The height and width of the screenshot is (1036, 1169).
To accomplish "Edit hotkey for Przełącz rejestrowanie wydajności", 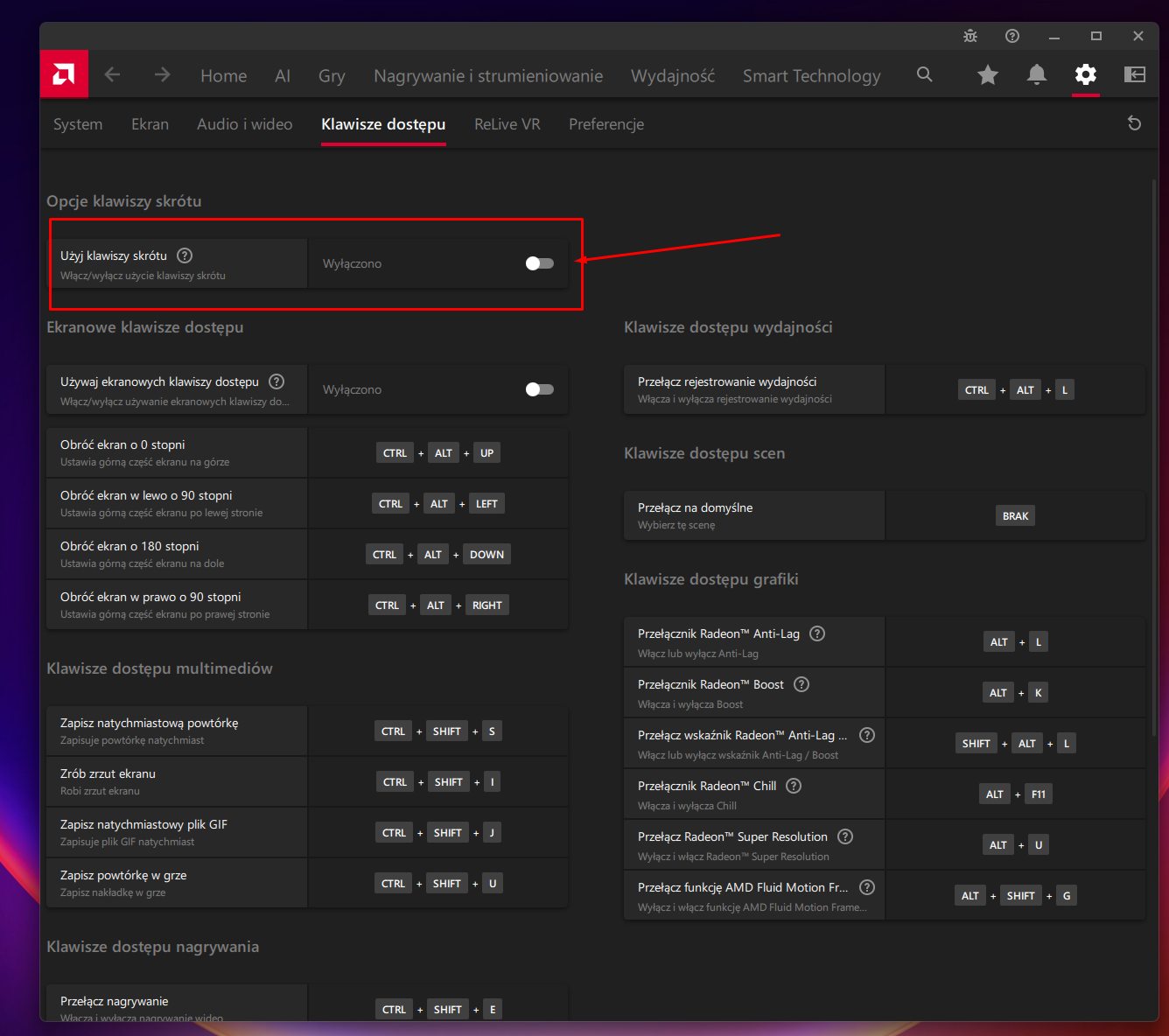I will 1016,390.
